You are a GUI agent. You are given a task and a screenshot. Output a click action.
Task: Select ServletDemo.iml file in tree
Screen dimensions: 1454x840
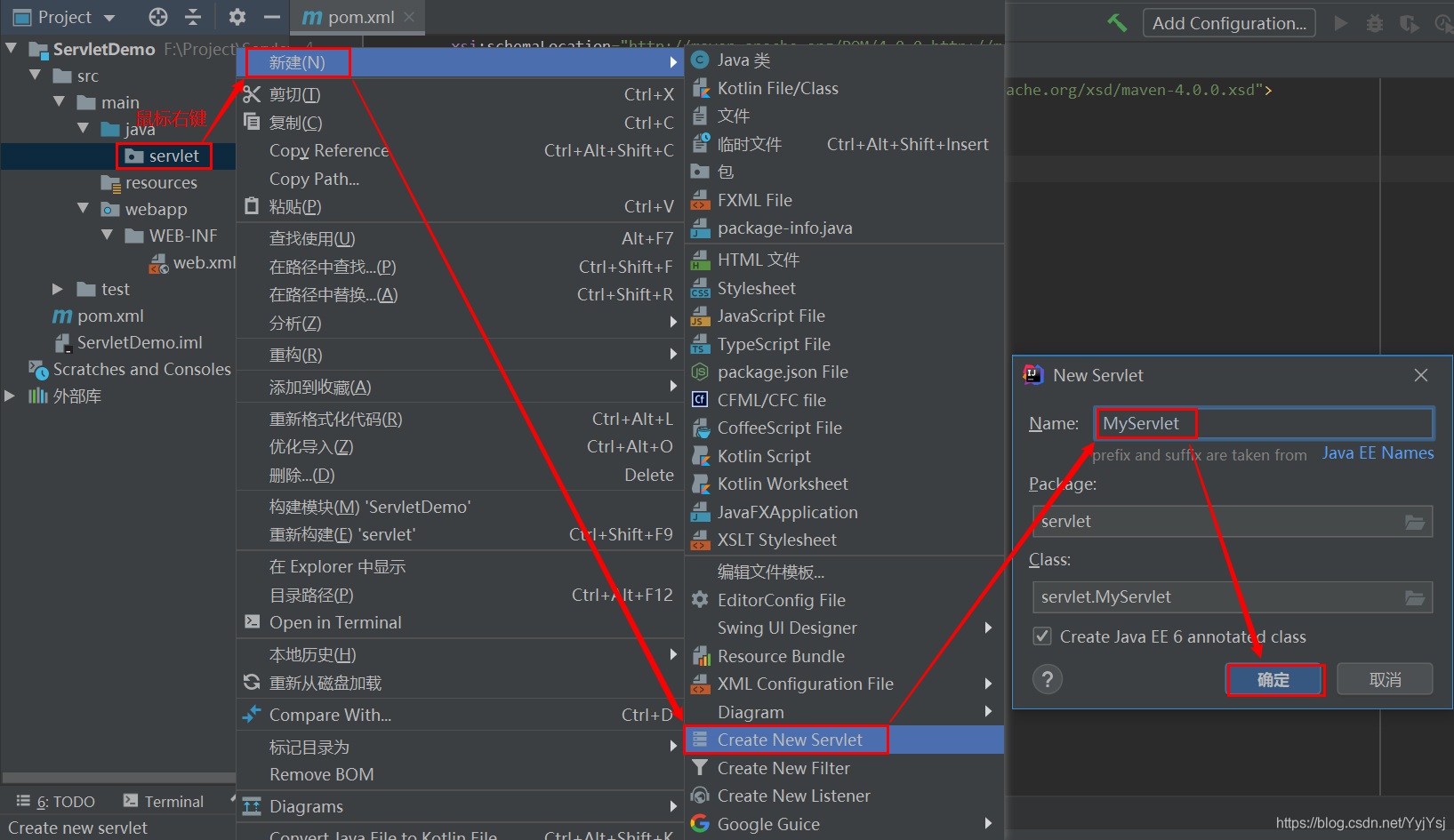pyautogui.click(x=129, y=342)
